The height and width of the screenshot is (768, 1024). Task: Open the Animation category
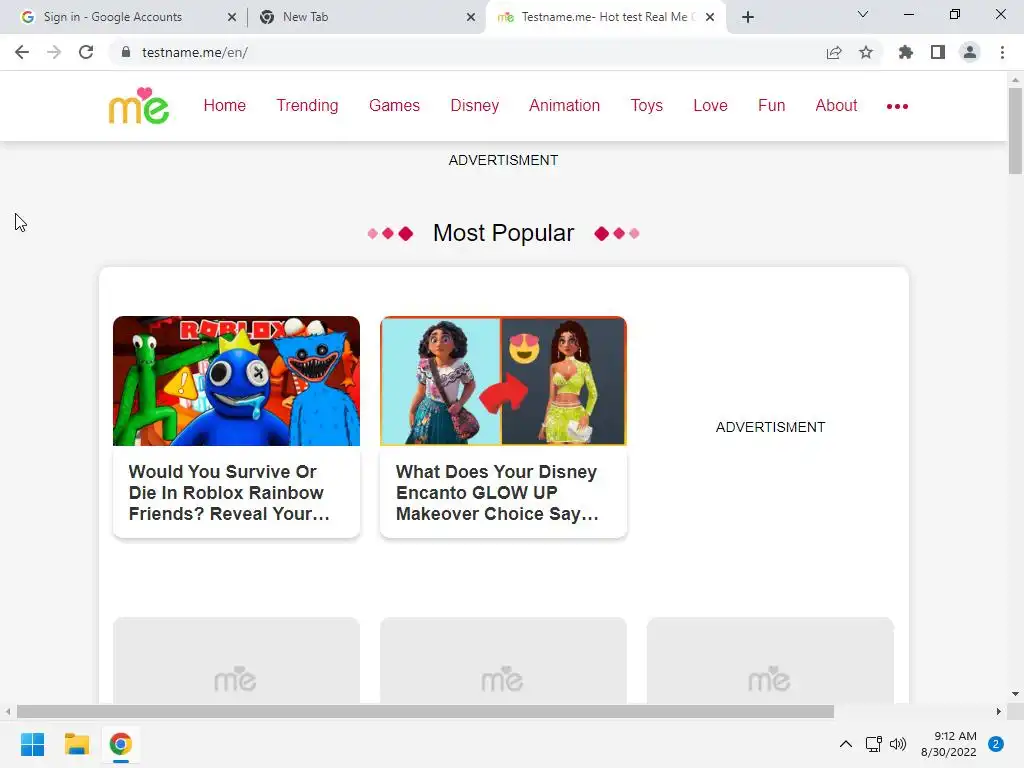click(564, 106)
